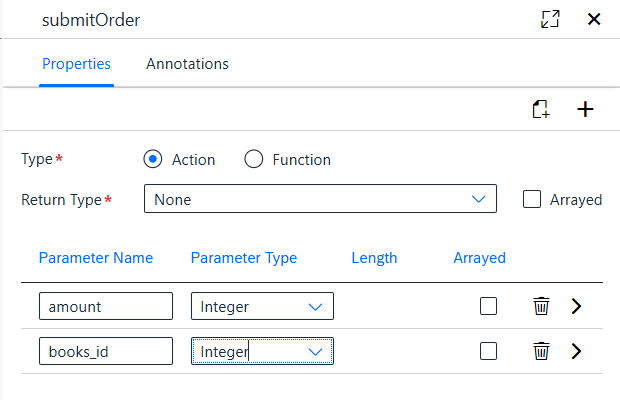Open the books_id Parameter Type dropdown arrow
Screen dimensions: 620x400
tap(315, 351)
